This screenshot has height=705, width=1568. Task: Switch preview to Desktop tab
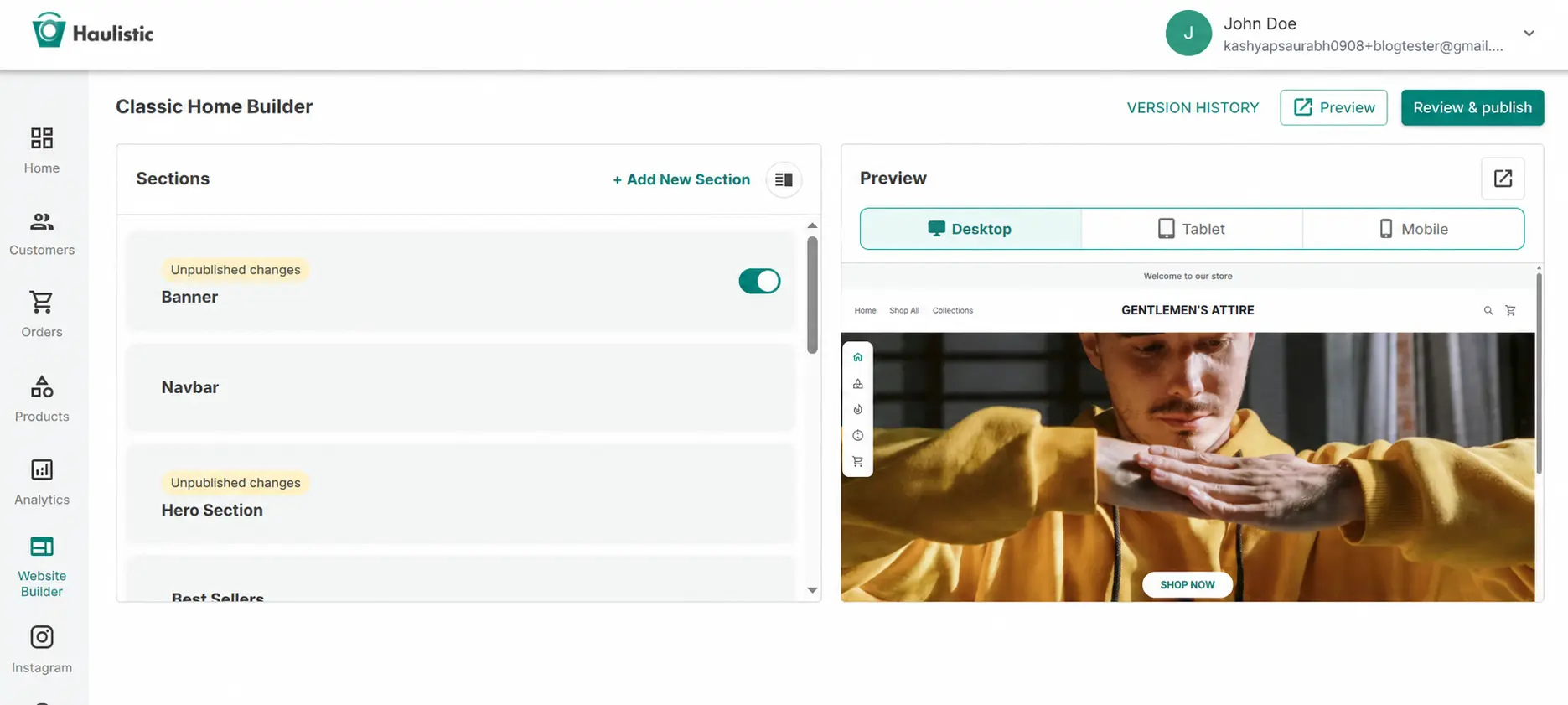[970, 229]
